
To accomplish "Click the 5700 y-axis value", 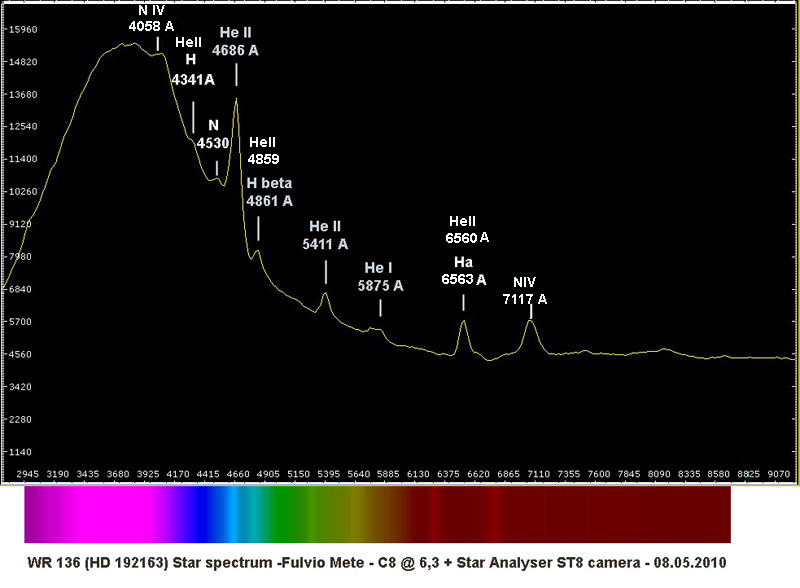I will 20,322.
